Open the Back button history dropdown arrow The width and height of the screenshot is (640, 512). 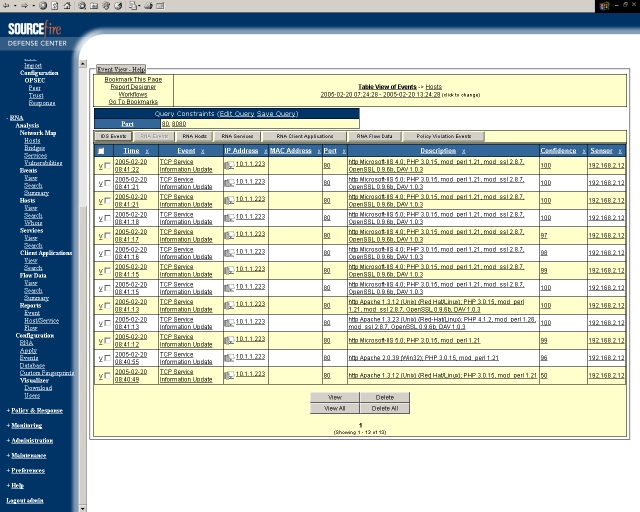[x=15, y=6]
